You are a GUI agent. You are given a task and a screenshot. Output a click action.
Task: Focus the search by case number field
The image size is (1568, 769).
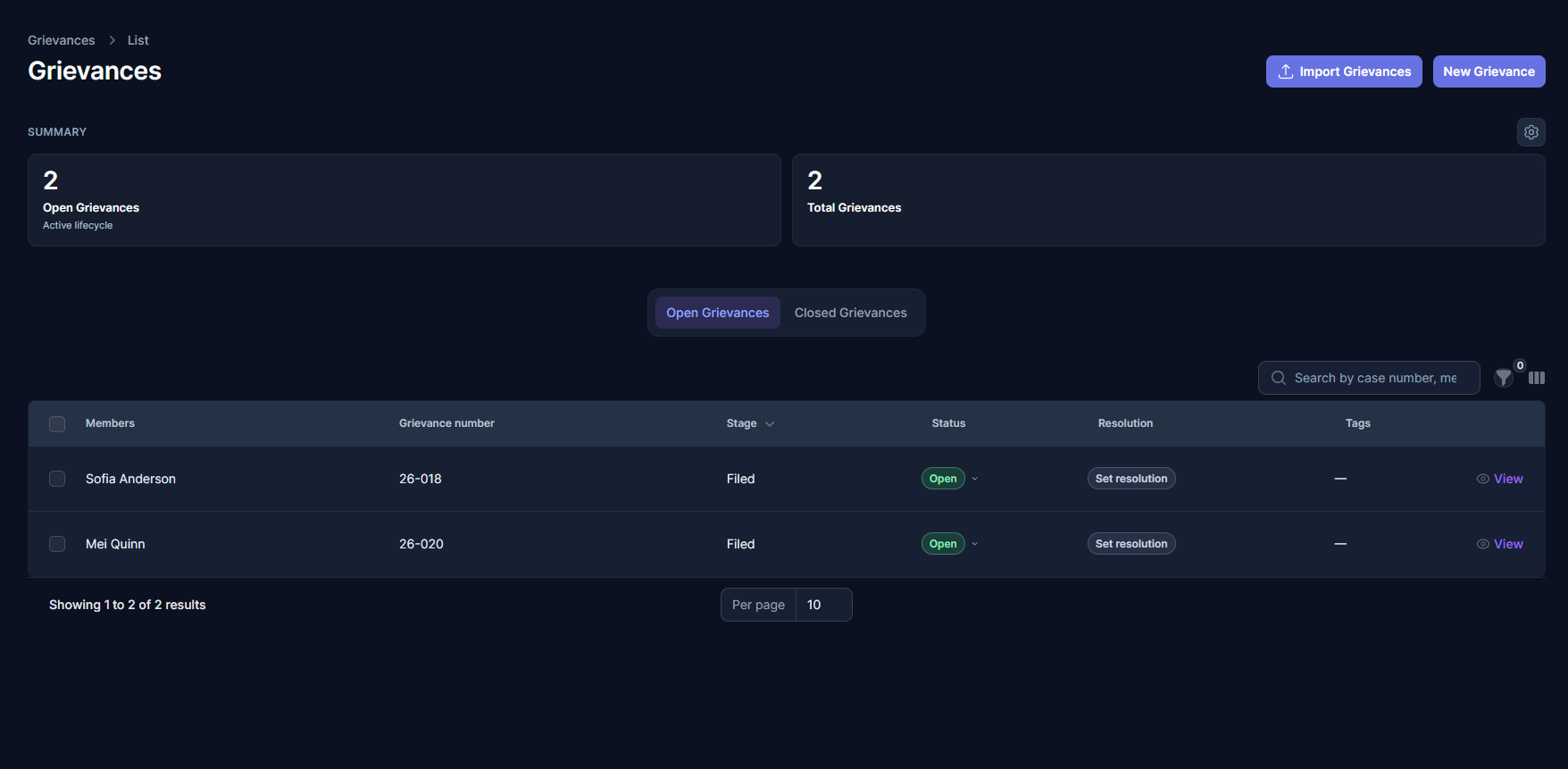(x=1369, y=378)
